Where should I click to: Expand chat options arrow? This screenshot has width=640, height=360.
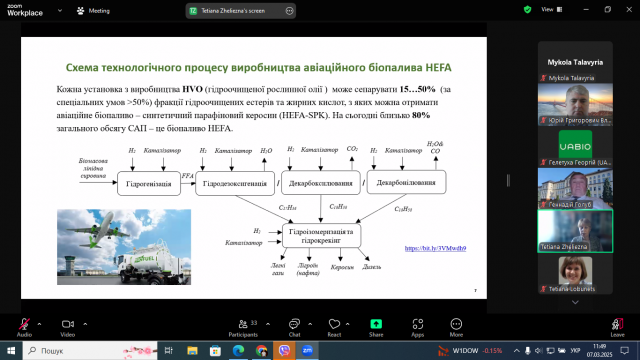pos(310,324)
